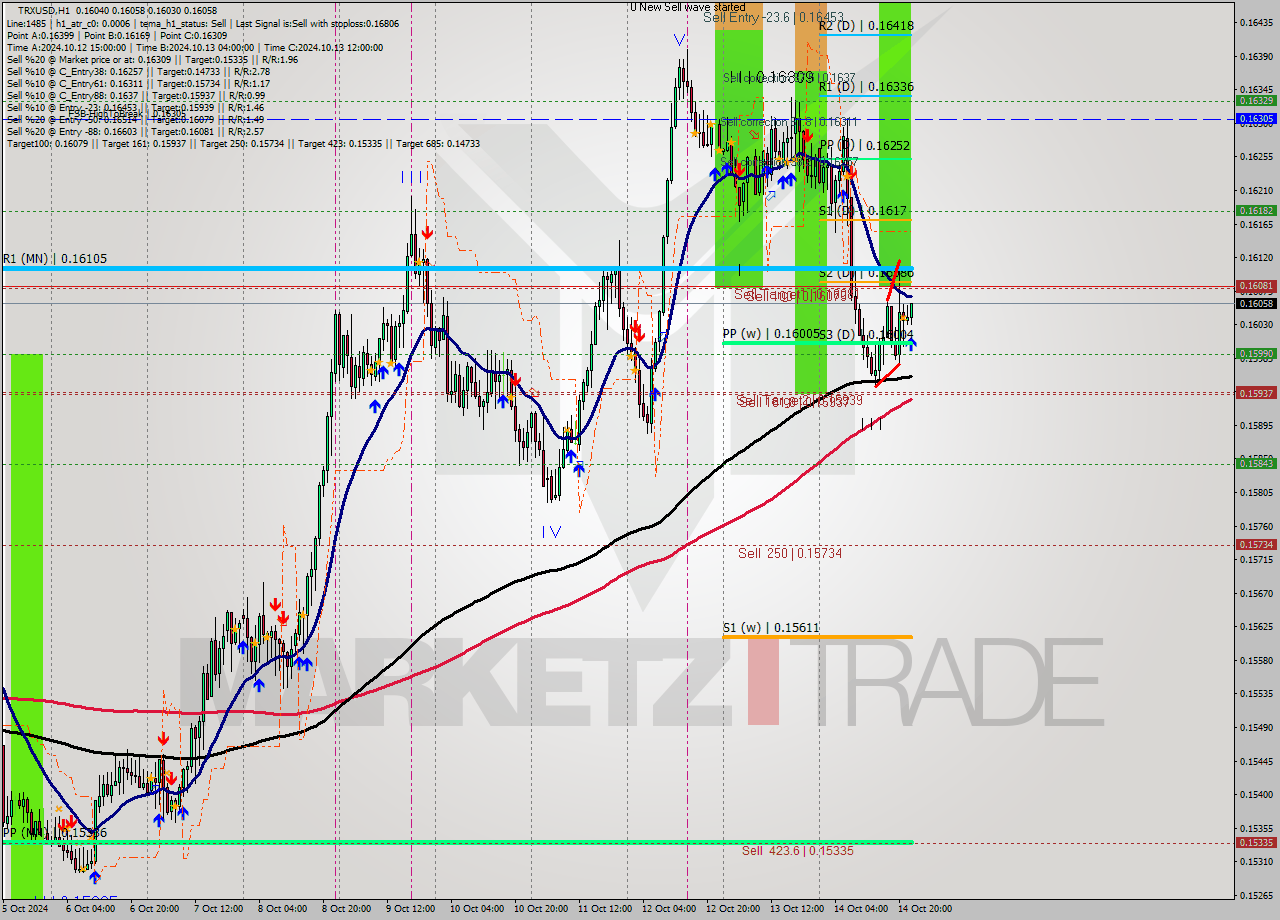Click the '5 Oct 2024' time axis label
Screen dimensions: 1280x920
pos(24,909)
